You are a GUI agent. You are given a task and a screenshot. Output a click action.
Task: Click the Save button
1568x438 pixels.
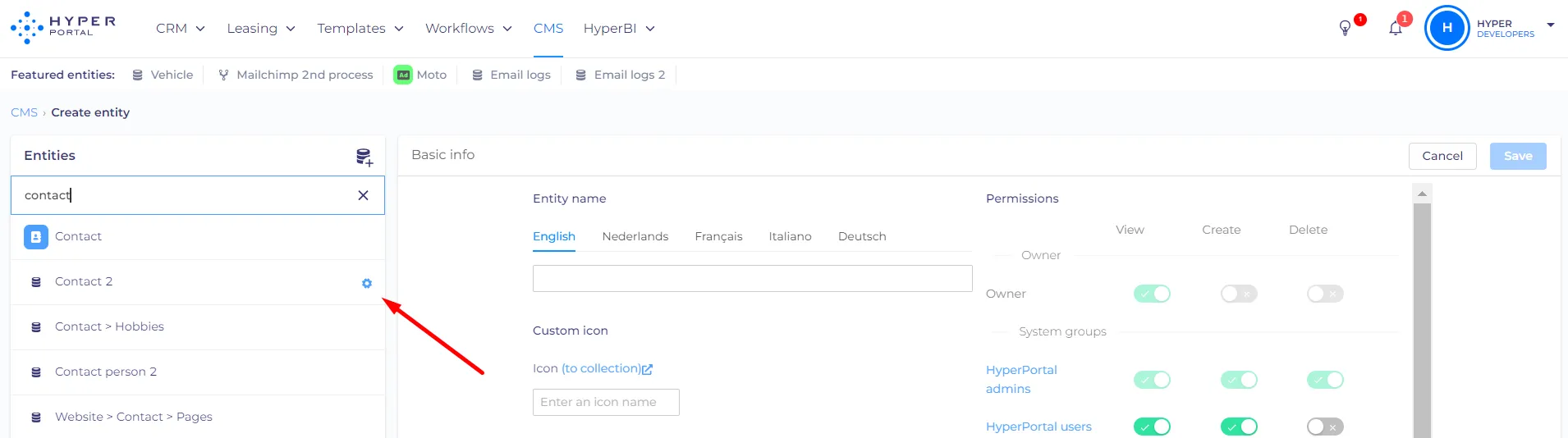point(1518,156)
